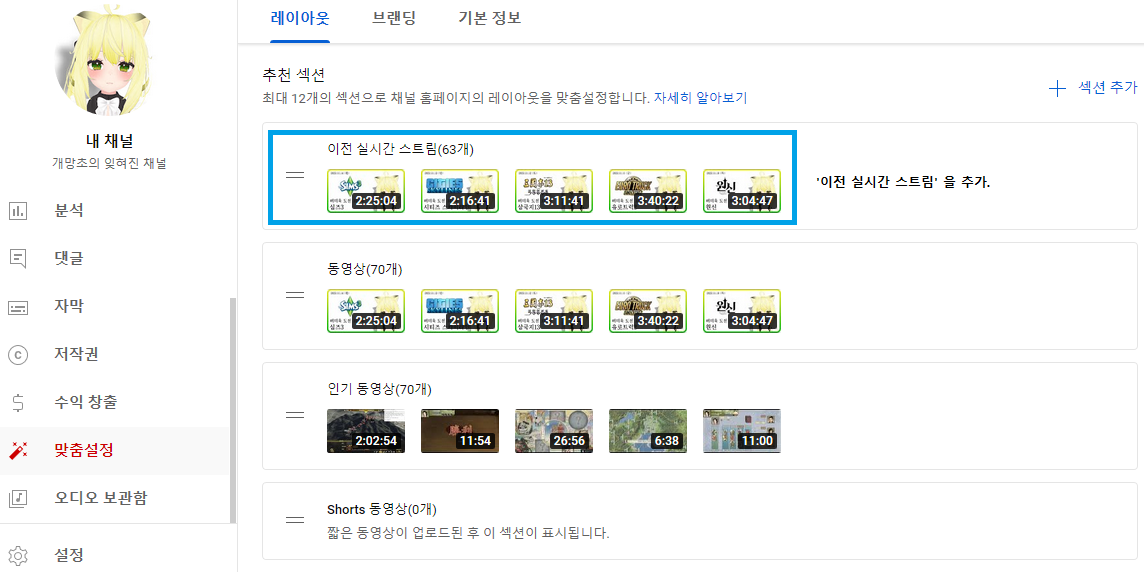Screen dimensions: 1144x572
Task: Open 3:11:41 thumbnail in 이전 실시간 스트림
Action: 554,191
